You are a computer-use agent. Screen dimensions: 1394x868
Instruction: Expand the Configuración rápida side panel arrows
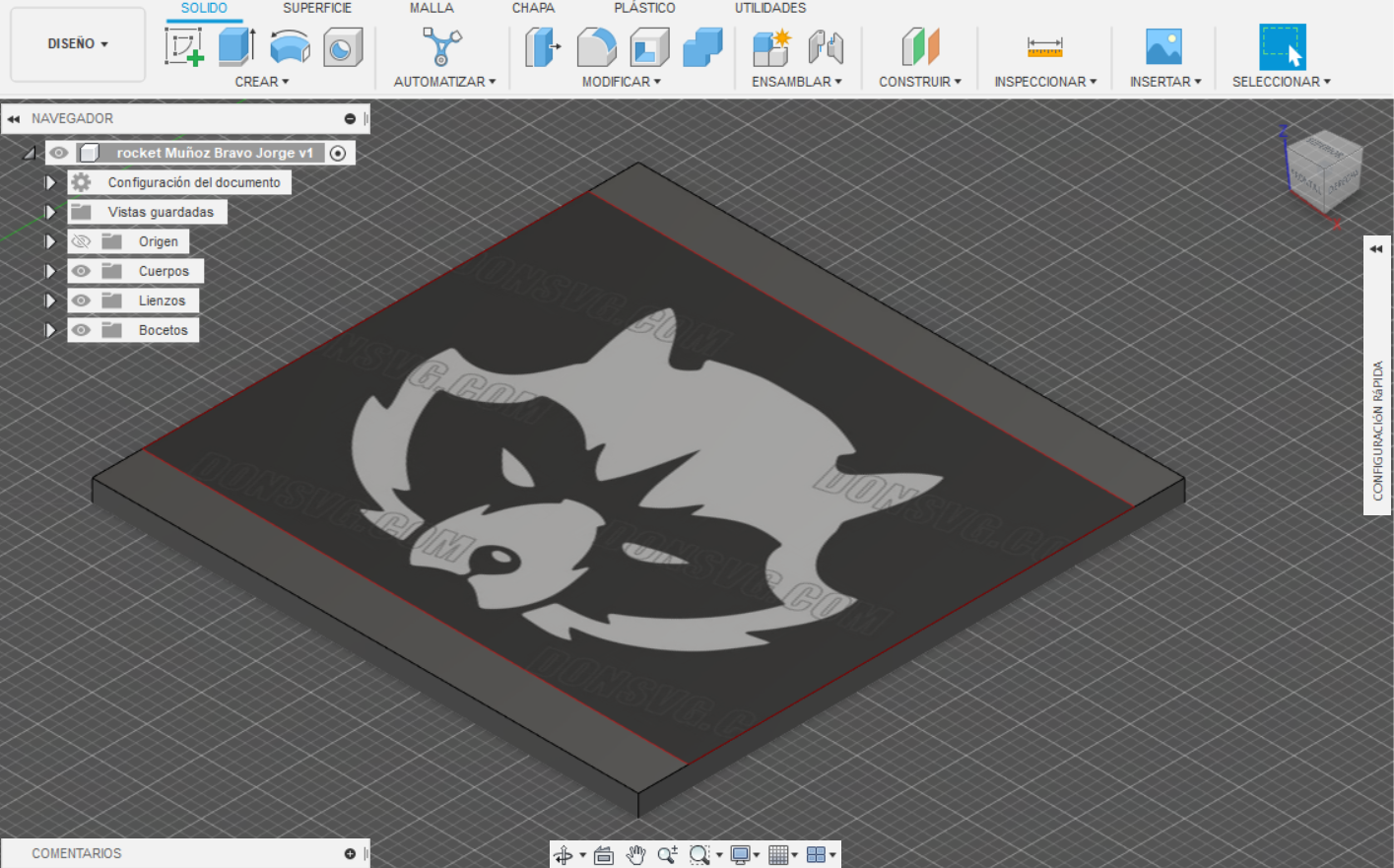[1376, 249]
